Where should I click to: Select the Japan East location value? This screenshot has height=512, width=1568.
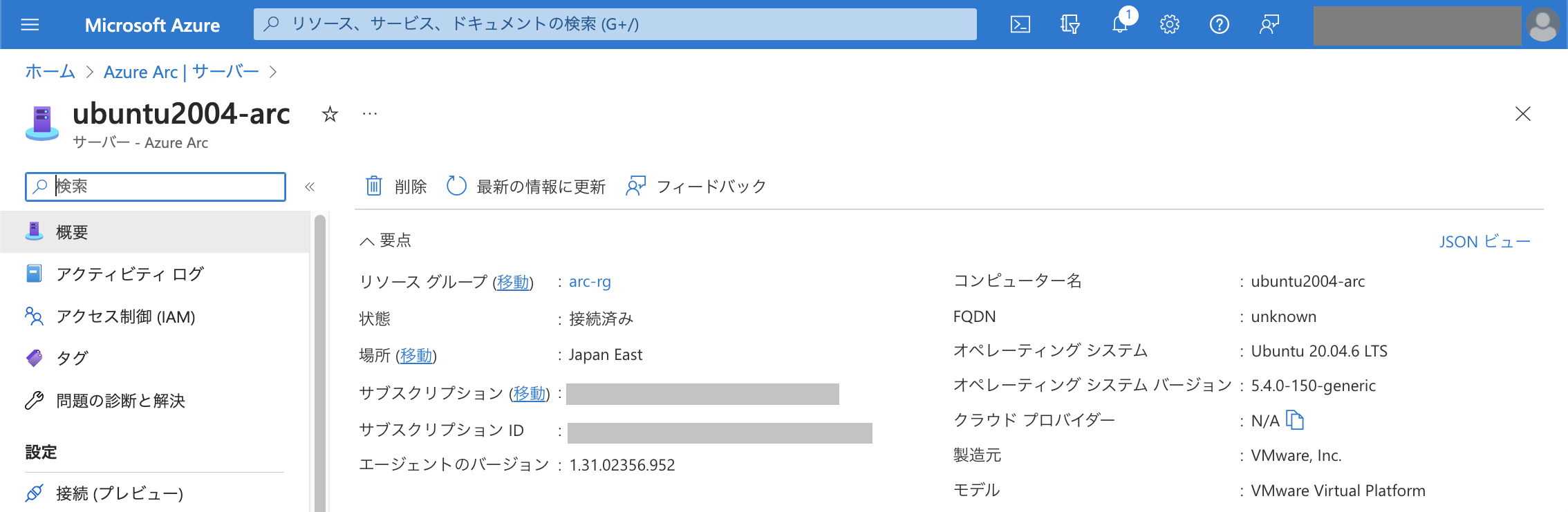coord(606,355)
